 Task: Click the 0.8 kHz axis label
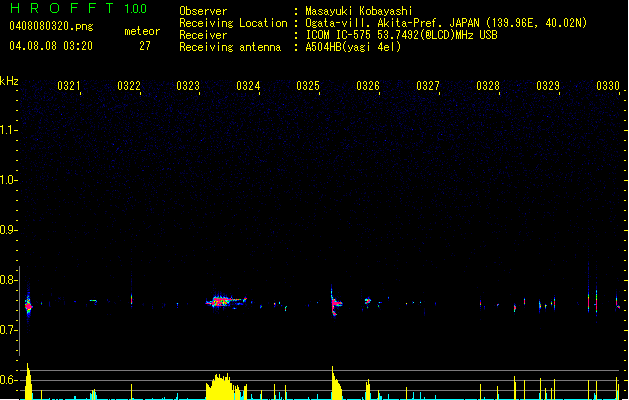pyautogui.click(x=8, y=280)
